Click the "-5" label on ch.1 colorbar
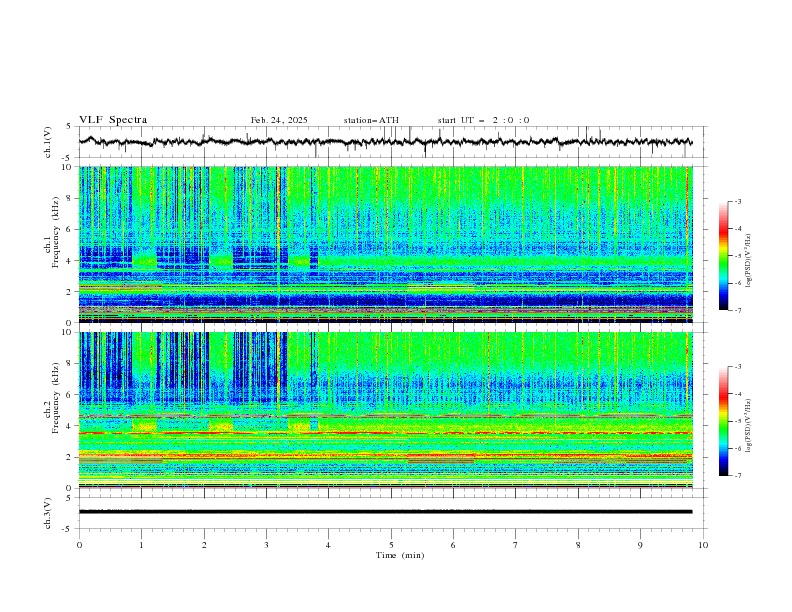 [x=738, y=256]
